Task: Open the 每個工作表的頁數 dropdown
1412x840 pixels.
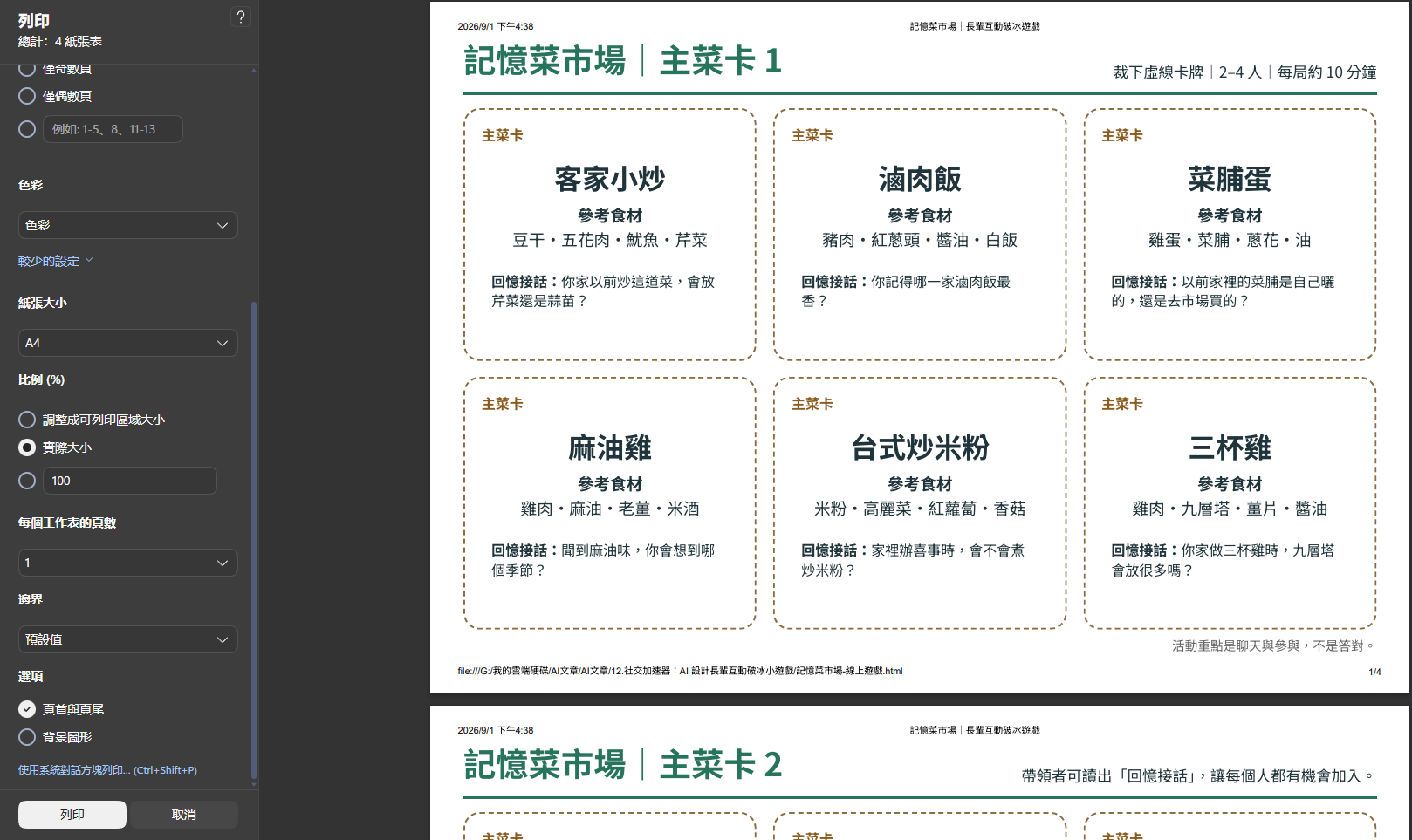Action: point(127,563)
